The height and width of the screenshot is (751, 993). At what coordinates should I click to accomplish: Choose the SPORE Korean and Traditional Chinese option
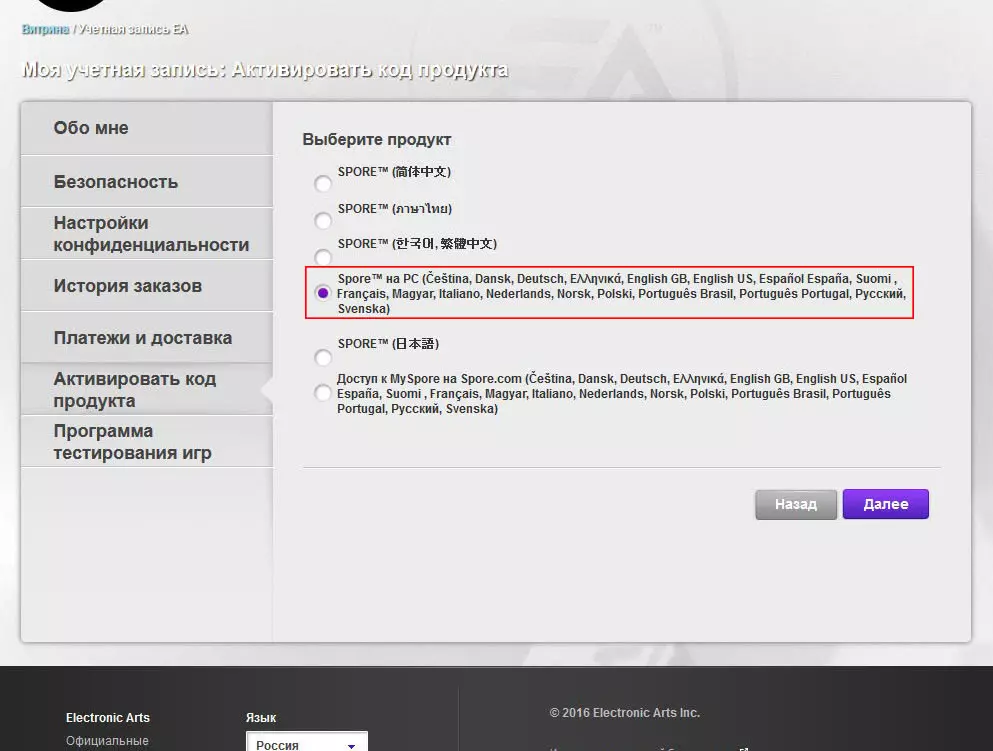[x=323, y=257]
